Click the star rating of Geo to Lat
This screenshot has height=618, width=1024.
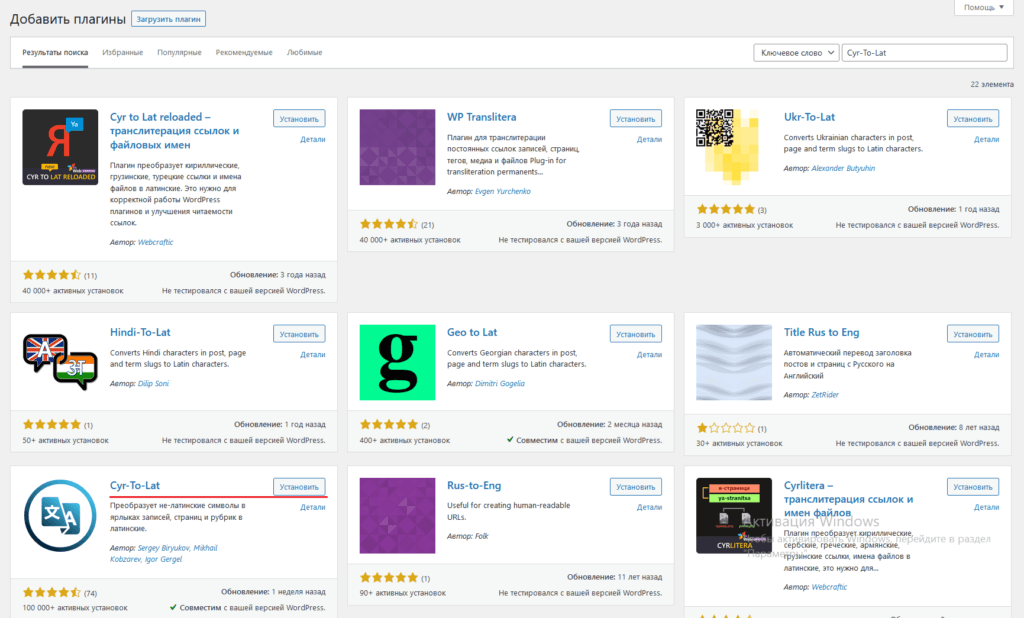(x=389, y=425)
